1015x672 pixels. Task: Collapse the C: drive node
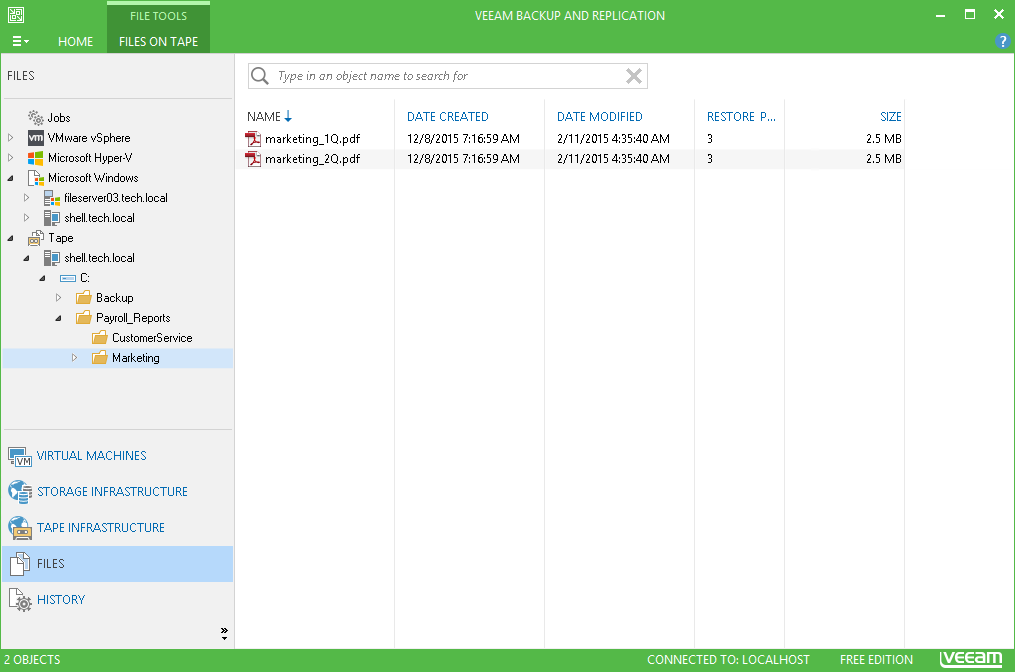43,278
